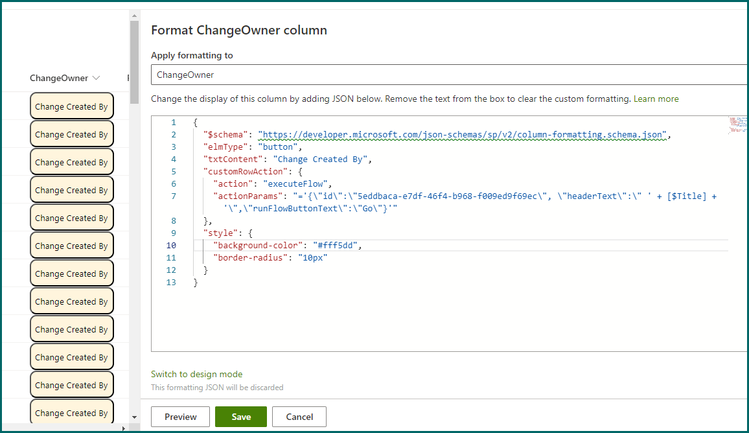Switch to design mode
The width and height of the screenshot is (749, 433).
(x=196, y=374)
